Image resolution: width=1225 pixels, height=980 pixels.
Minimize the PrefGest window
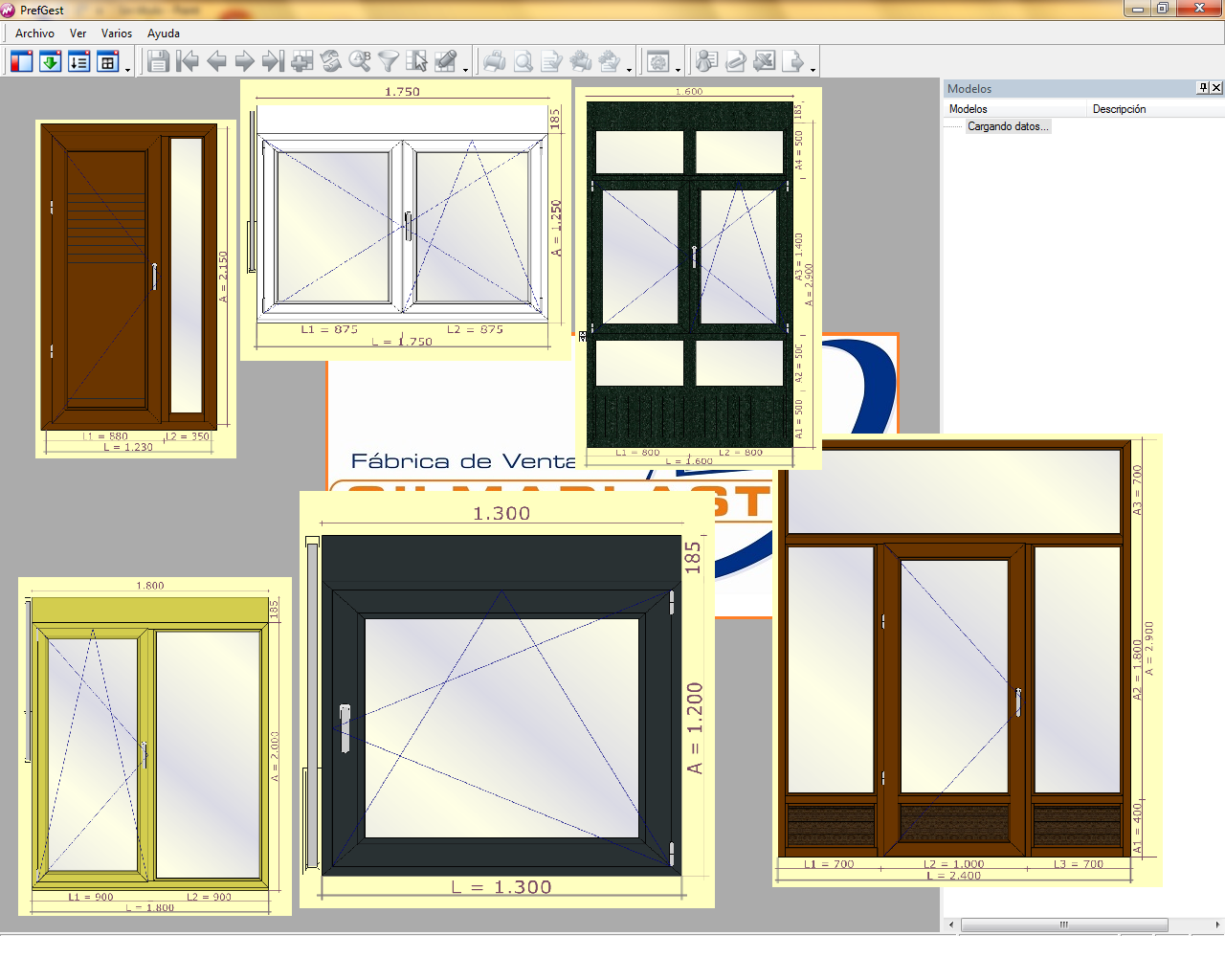pyautogui.click(x=1137, y=9)
